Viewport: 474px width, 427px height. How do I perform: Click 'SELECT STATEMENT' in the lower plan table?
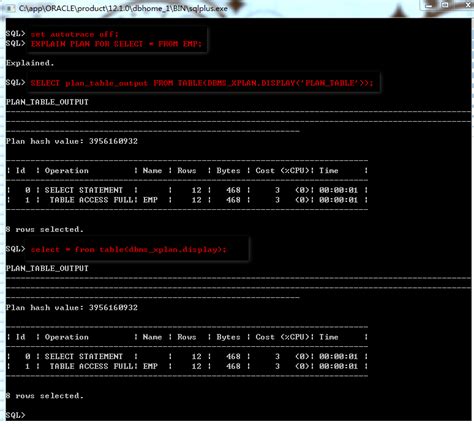tap(84, 356)
